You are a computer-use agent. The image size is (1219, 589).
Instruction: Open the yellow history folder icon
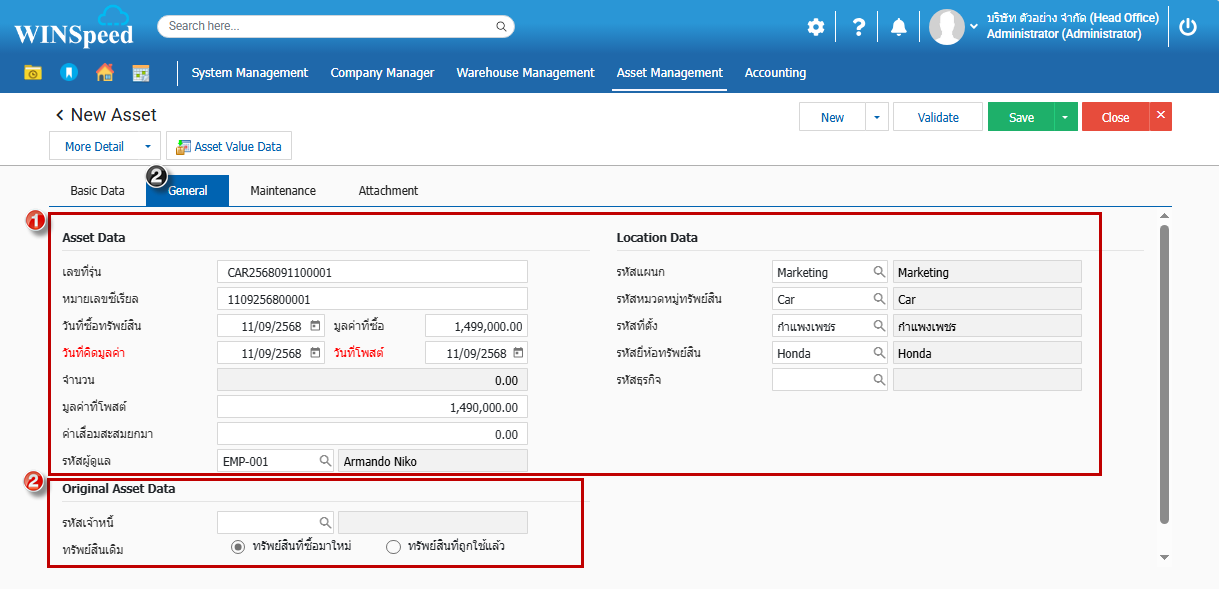tap(33, 72)
